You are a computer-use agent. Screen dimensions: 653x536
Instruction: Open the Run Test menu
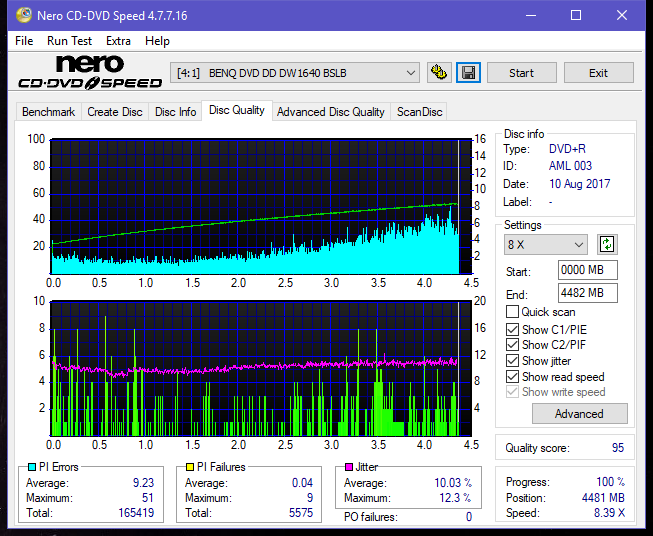(x=69, y=41)
